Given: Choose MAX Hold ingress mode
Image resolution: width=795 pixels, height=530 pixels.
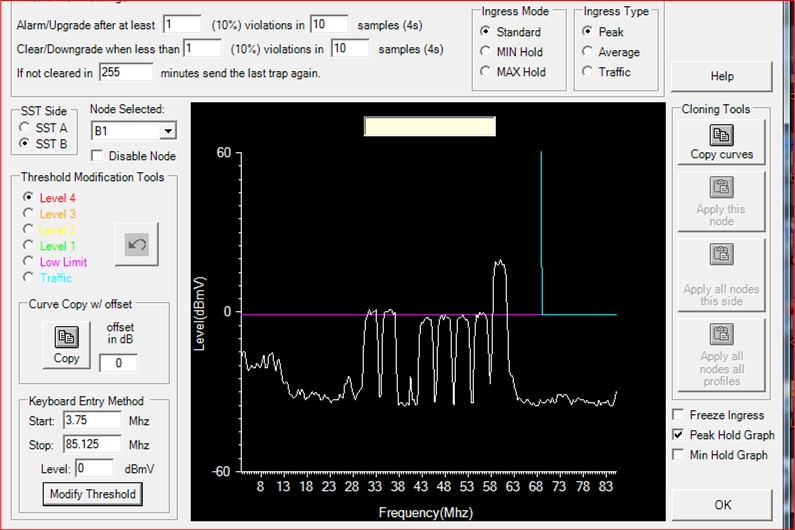Looking at the screenshot, I should [485, 72].
